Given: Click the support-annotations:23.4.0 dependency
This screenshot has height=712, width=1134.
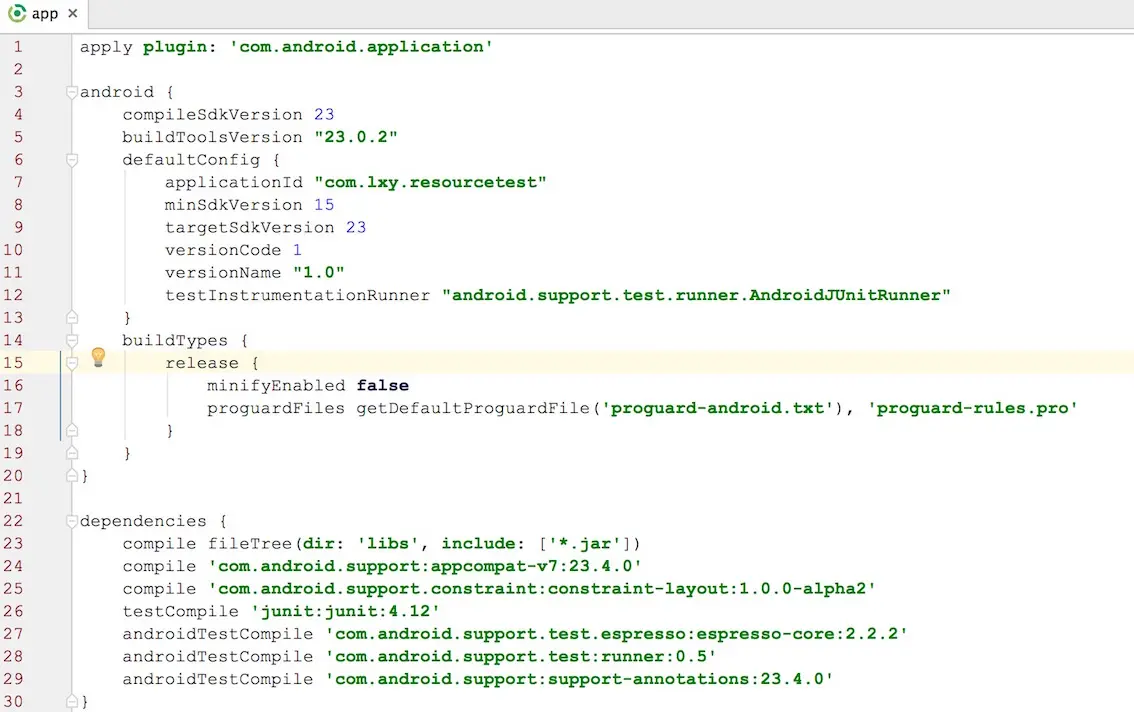Looking at the screenshot, I should tap(579, 679).
